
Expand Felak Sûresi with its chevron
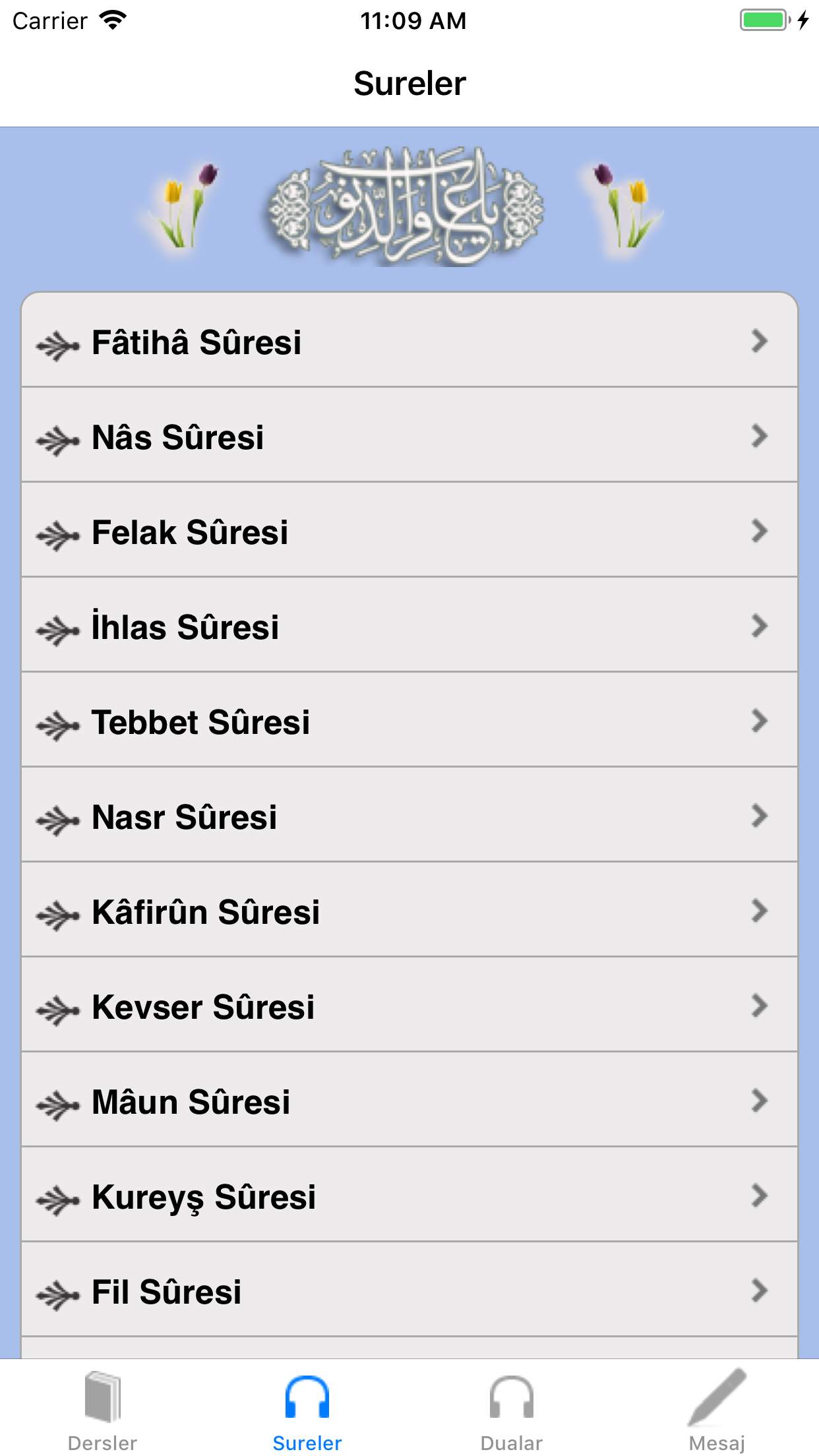pos(760,531)
